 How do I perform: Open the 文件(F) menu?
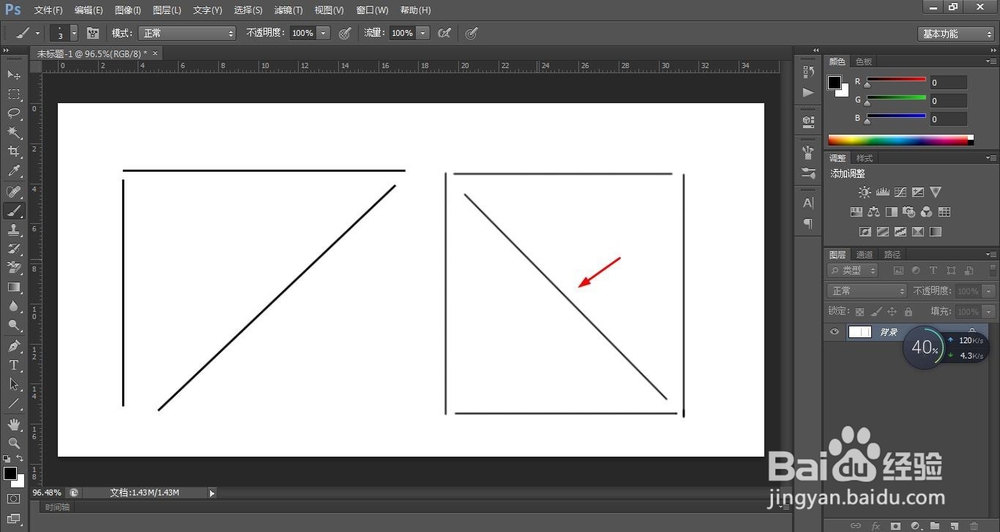[48, 10]
